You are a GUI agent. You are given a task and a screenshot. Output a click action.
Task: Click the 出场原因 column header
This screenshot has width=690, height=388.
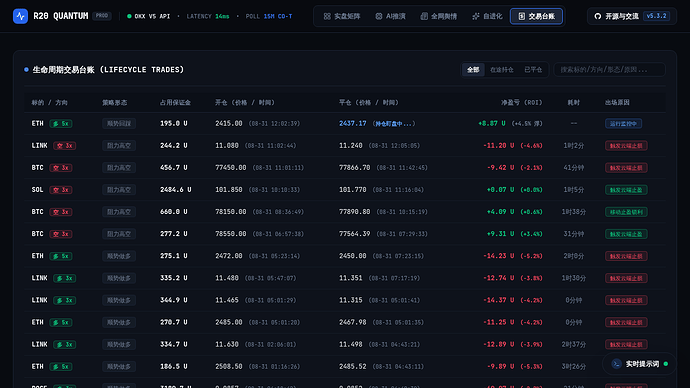pos(617,102)
